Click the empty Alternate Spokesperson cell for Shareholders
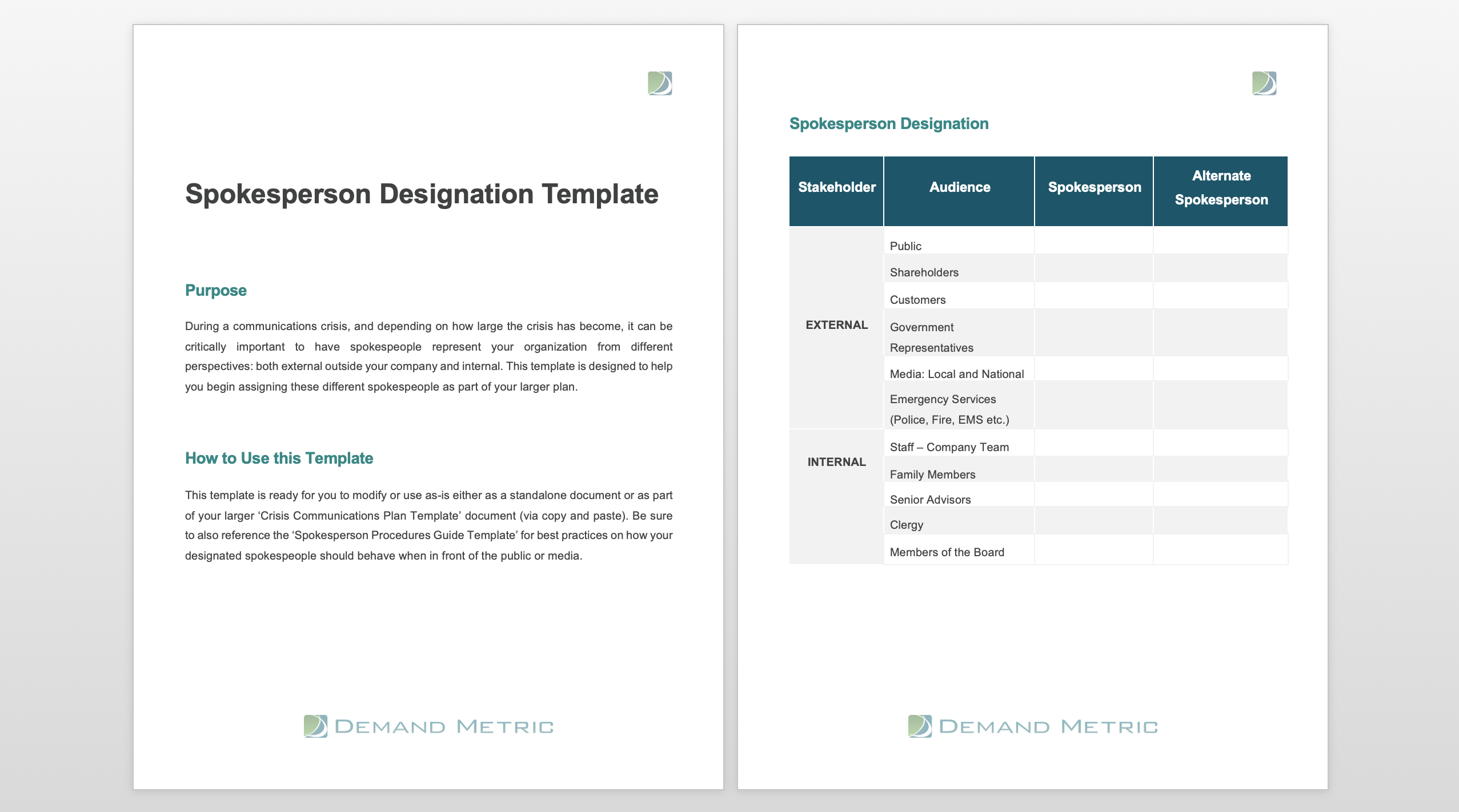The image size is (1459, 812). pos(1221,268)
